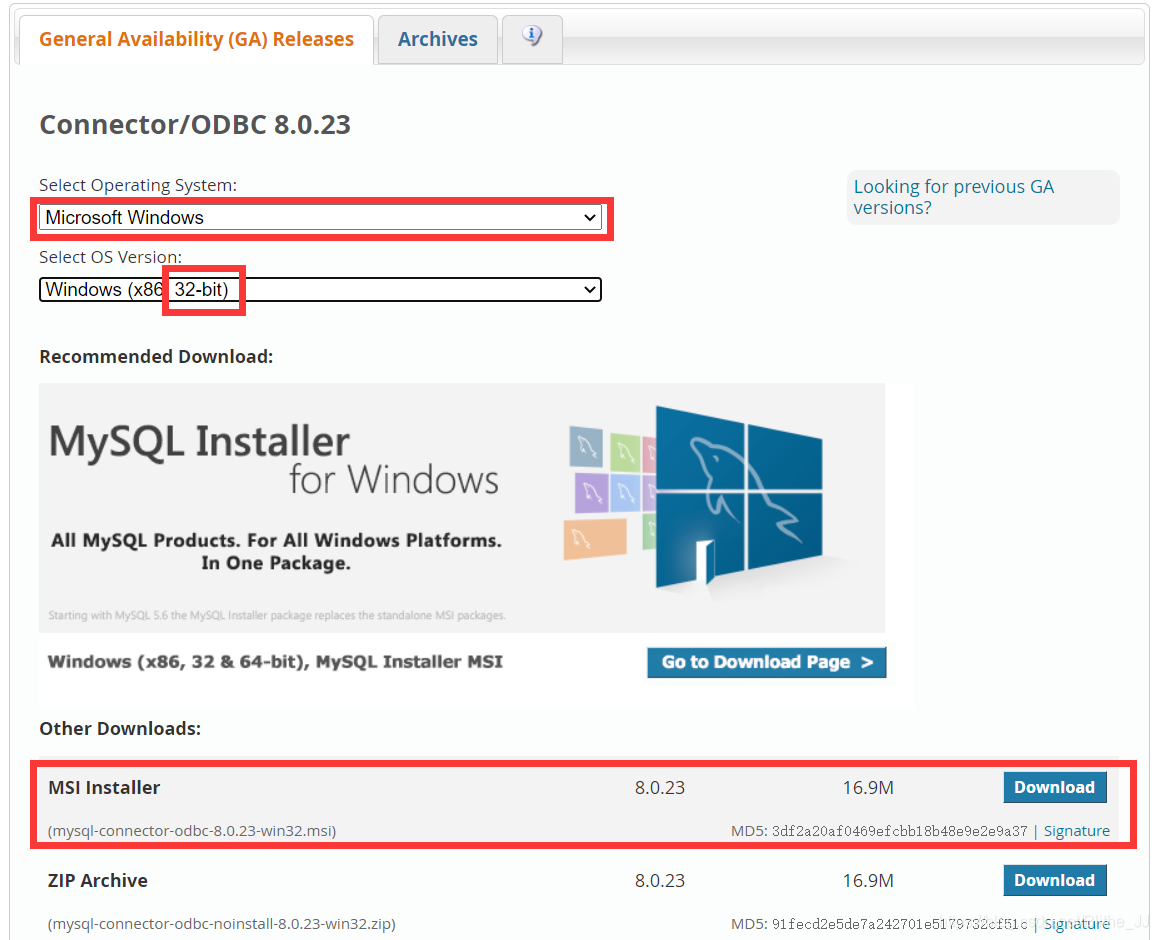This screenshot has height=940, width=1159.
Task: Click the Go to Download Page button
Action: tap(766, 662)
